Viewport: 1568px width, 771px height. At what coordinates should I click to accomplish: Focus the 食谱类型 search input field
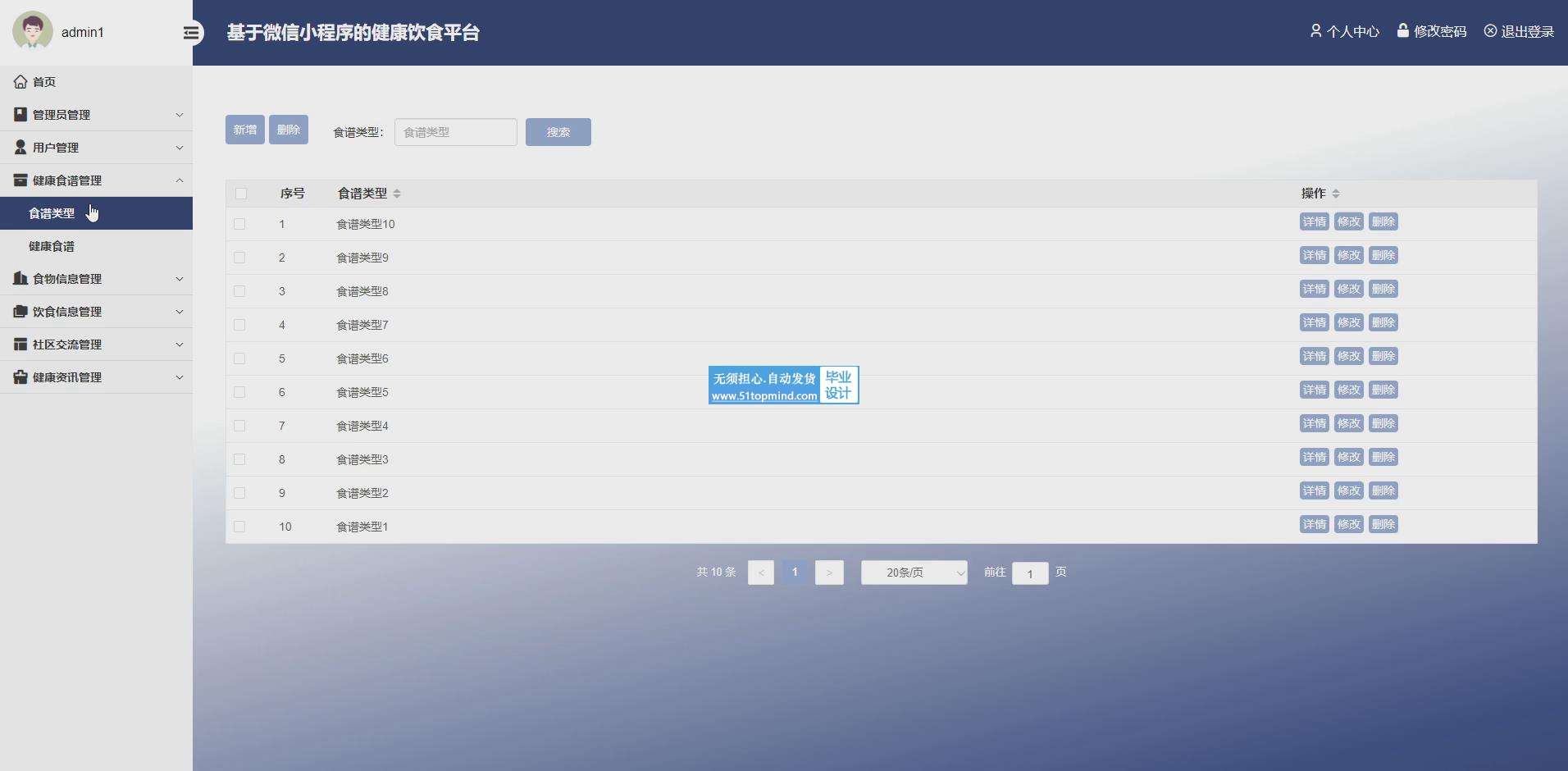(x=455, y=132)
